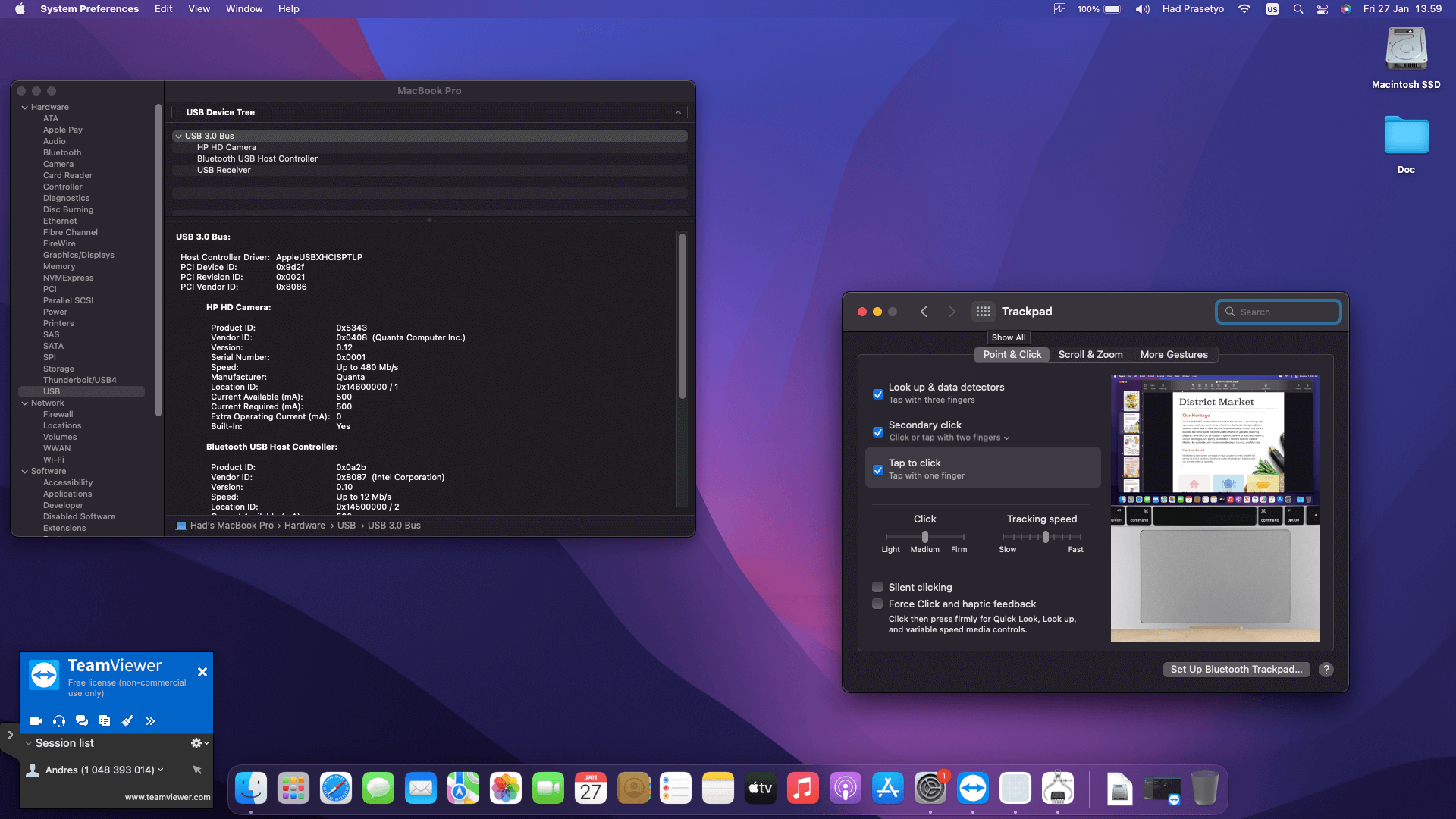Uncheck Look up & data detectors

pos(878,394)
